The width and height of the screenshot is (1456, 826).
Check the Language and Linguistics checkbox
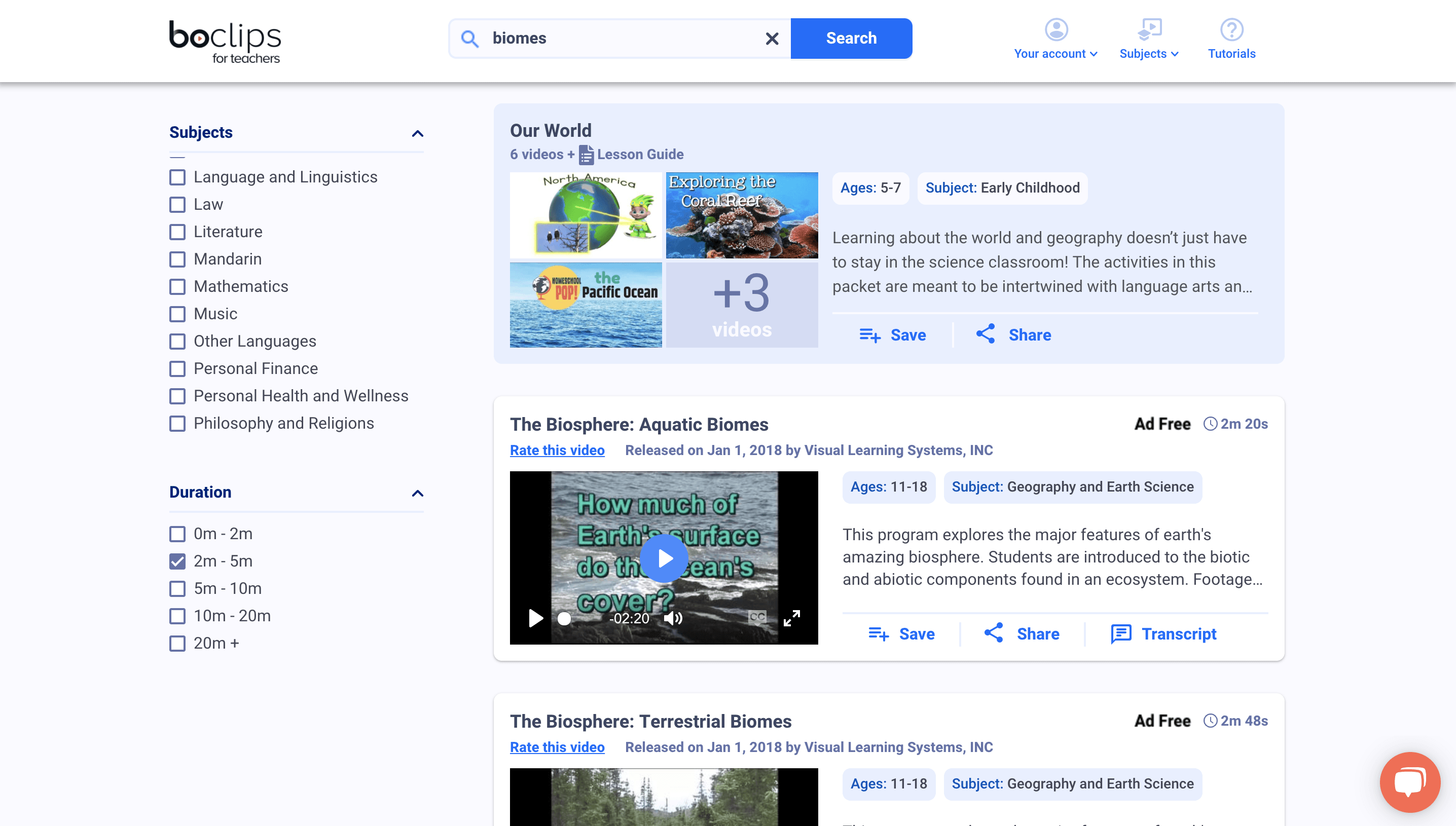[x=177, y=177]
